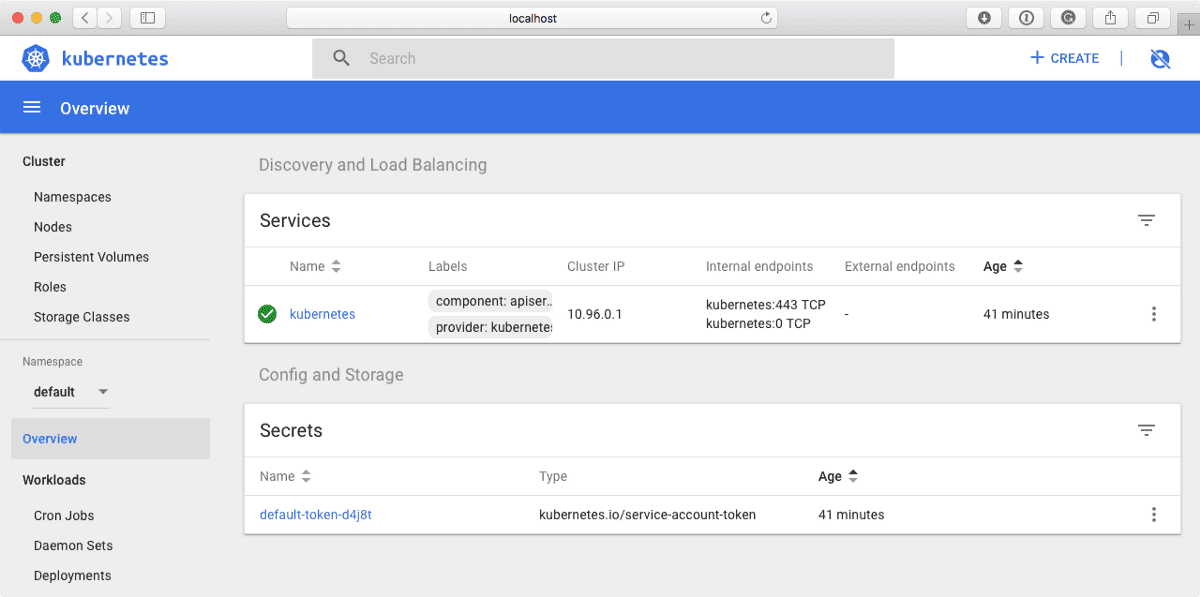The width and height of the screenshot is (1200, 597).
Task: Select Overview in the sidebar
Action: pos(49,438)
